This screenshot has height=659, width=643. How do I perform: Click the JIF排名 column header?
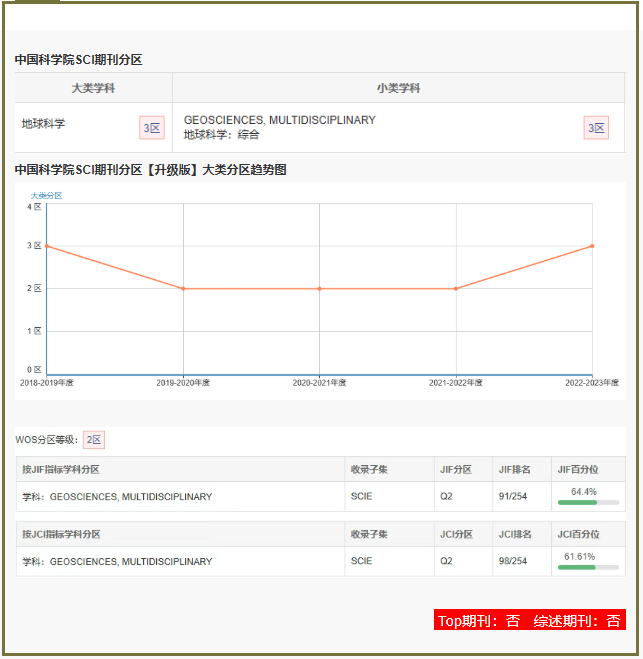coord(515,470)
